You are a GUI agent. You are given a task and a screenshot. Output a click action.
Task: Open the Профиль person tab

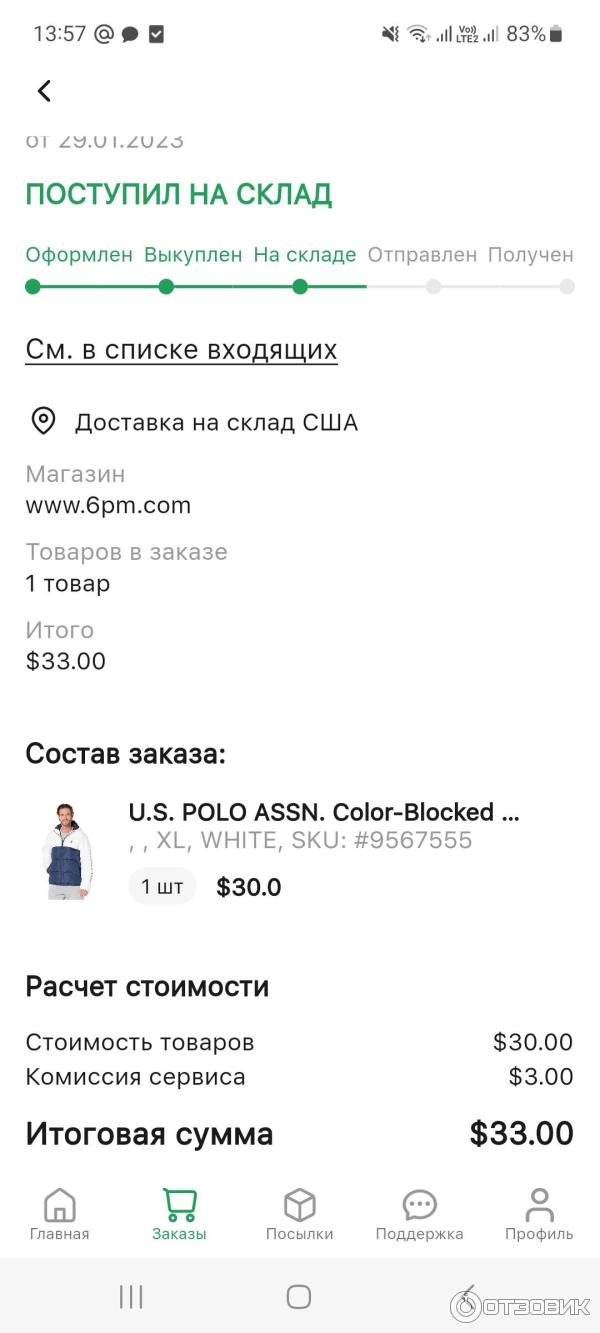coord(539,1214)
